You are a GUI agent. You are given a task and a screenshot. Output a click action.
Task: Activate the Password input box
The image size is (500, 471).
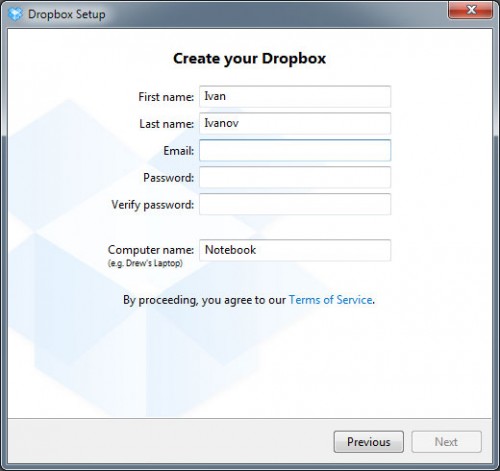click(295, 177)
